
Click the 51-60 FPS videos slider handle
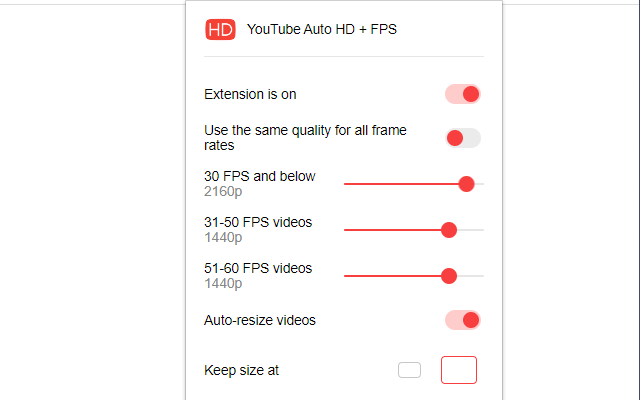[449, 276]
